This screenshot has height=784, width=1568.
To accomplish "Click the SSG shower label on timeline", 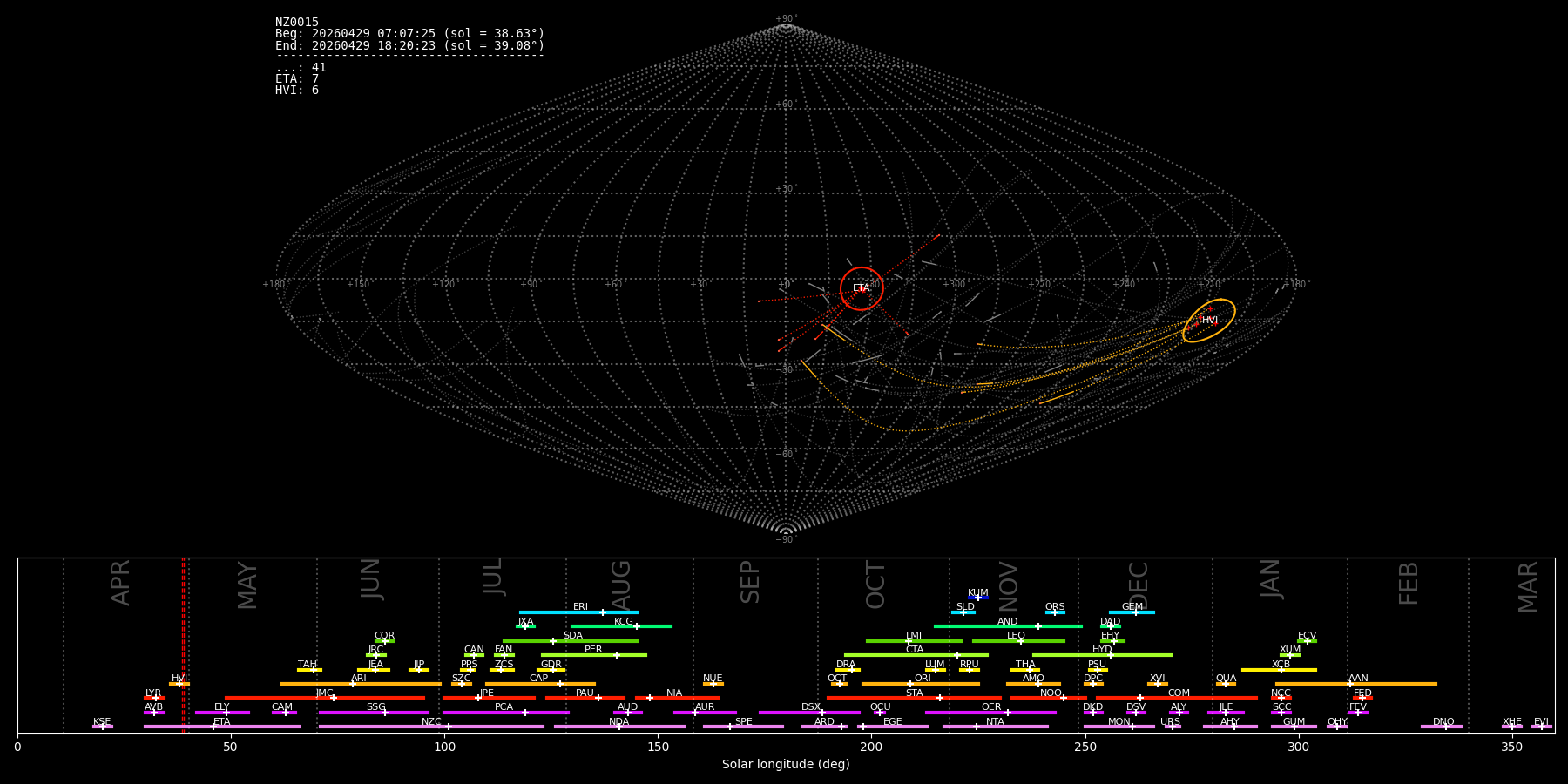I will click(x=376, y=707).
